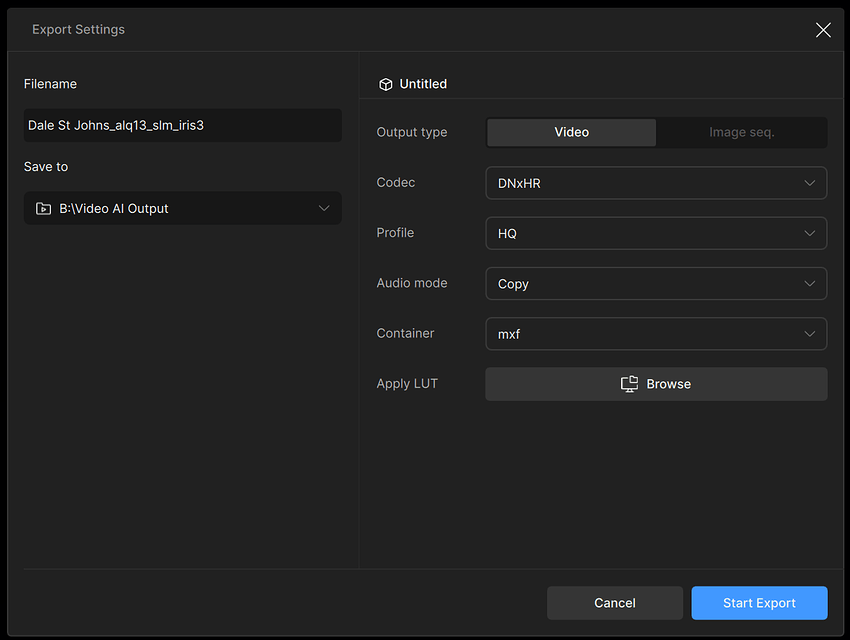Viewport: 850px width, 640px height.
Task: Start Export with the blue button
Action: tap(759, 603)
